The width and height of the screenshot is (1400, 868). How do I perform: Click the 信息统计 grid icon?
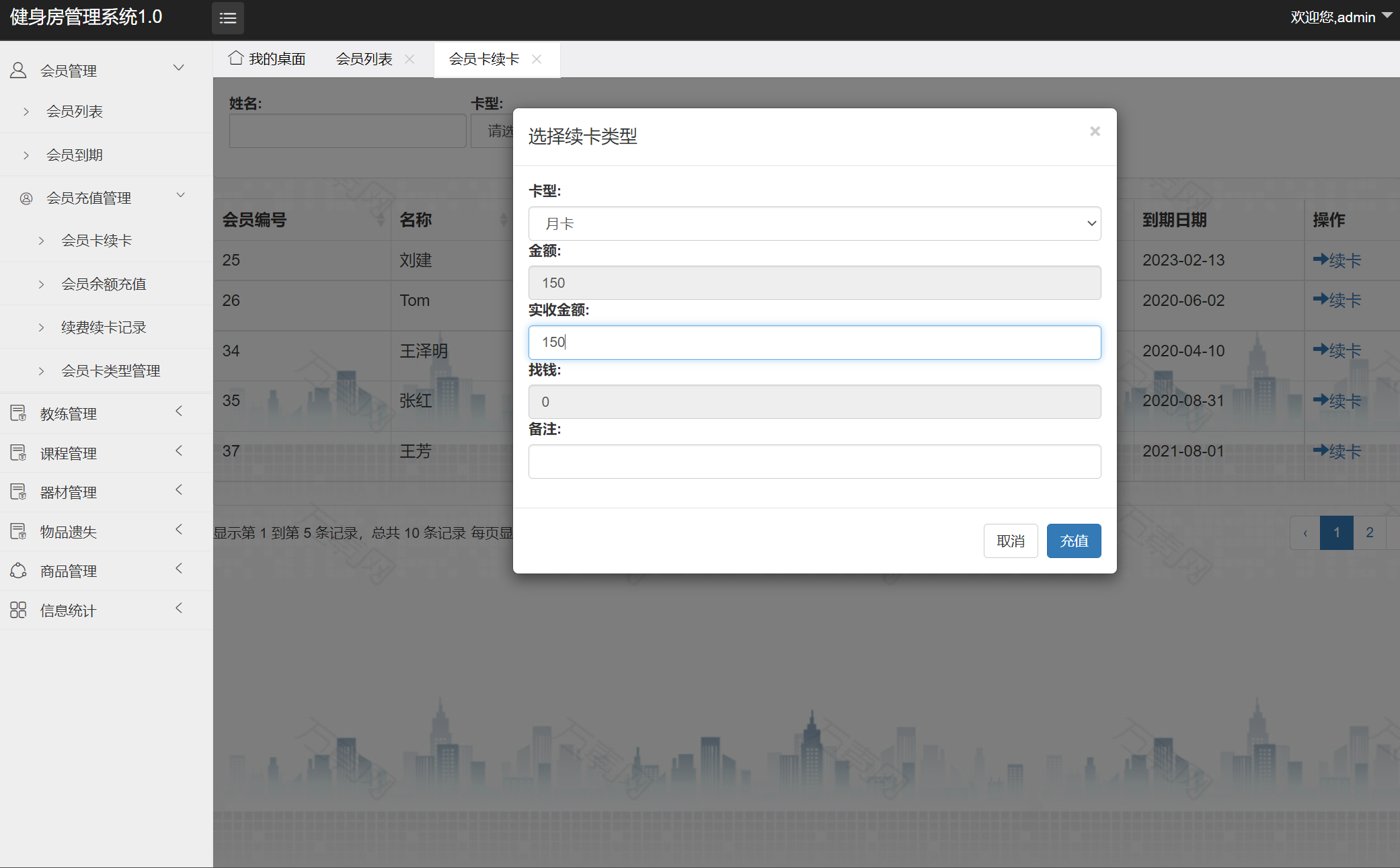[x=18, y=610]
